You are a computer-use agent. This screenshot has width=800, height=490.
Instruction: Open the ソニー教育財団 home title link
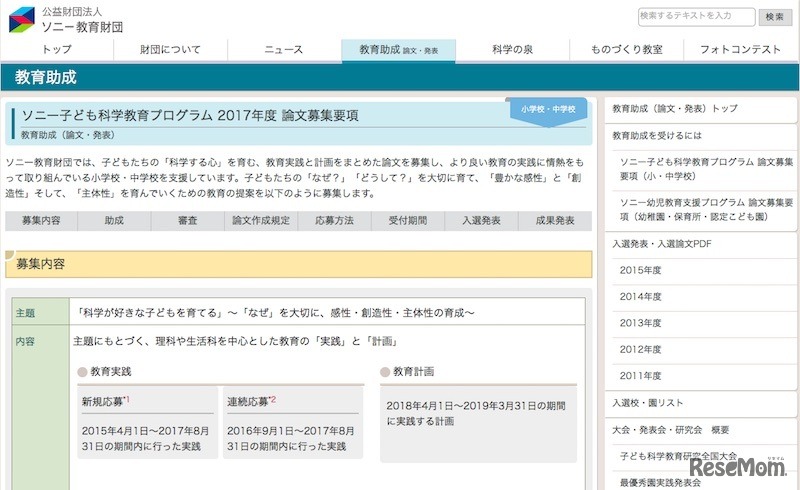coord(82,27)
